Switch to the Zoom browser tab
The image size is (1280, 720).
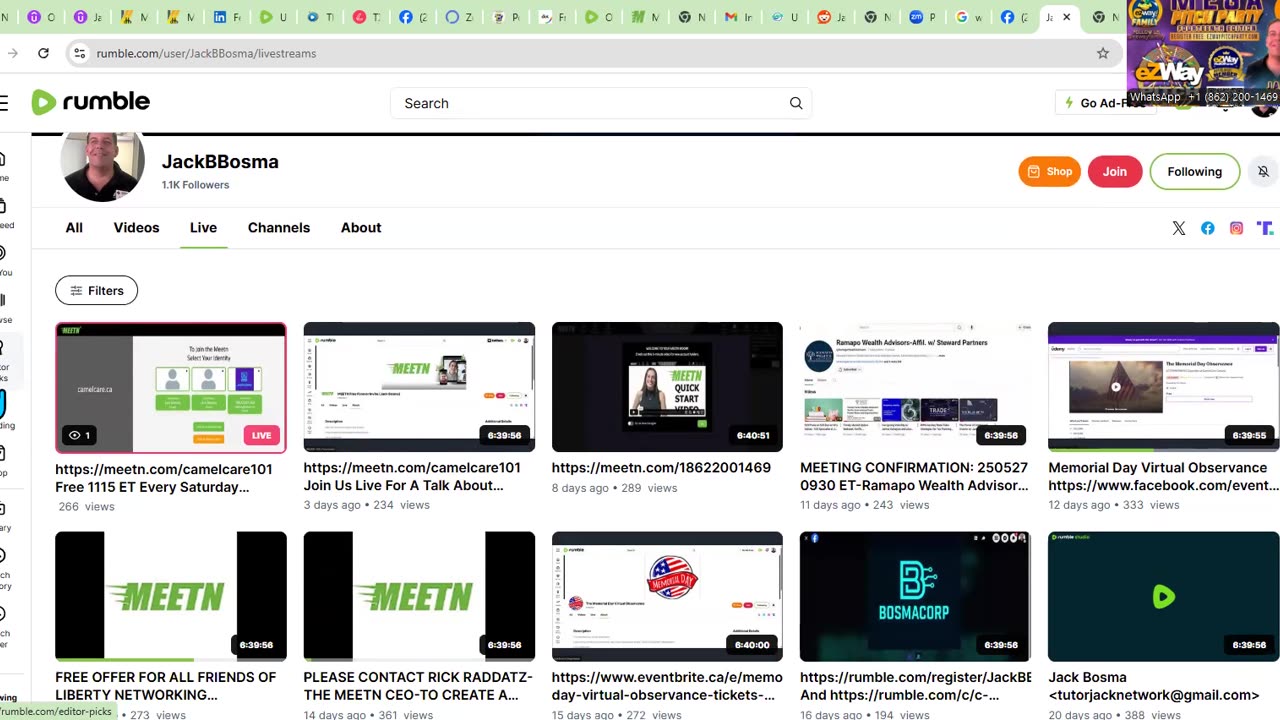pos(916,17)
